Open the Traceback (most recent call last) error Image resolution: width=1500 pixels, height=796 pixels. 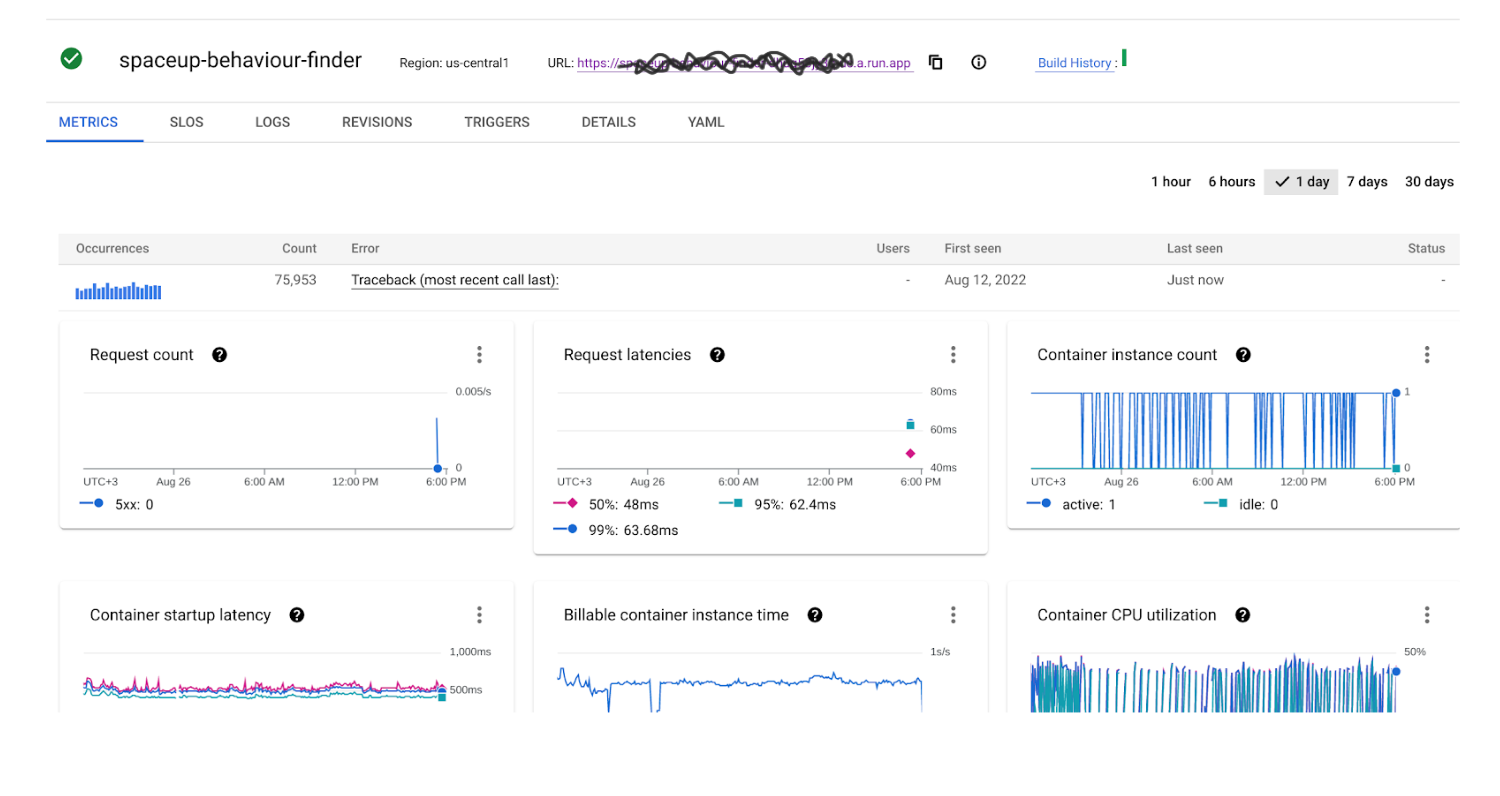pyautogui.click(x=455, y=281)
